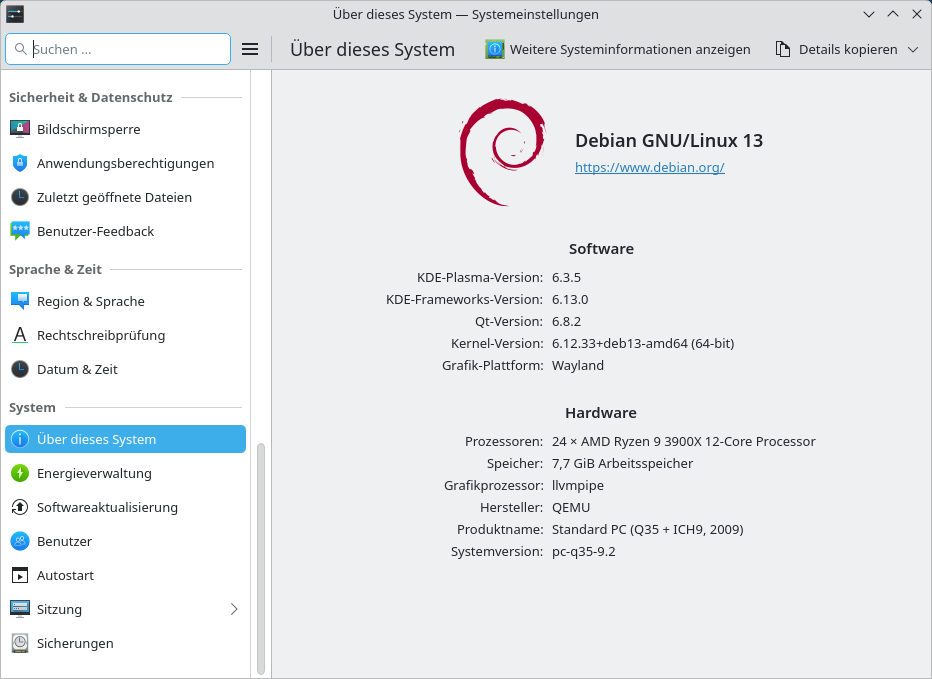Focus the Suchen search field
Image resolution: width=932 pixels, height=679 pixels.
click(x=128, y=49)
